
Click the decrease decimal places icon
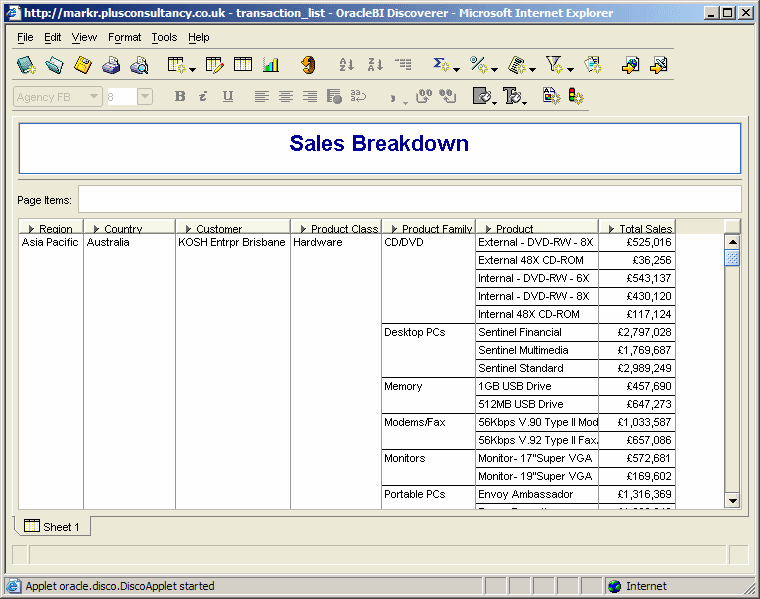coord(448,96)
